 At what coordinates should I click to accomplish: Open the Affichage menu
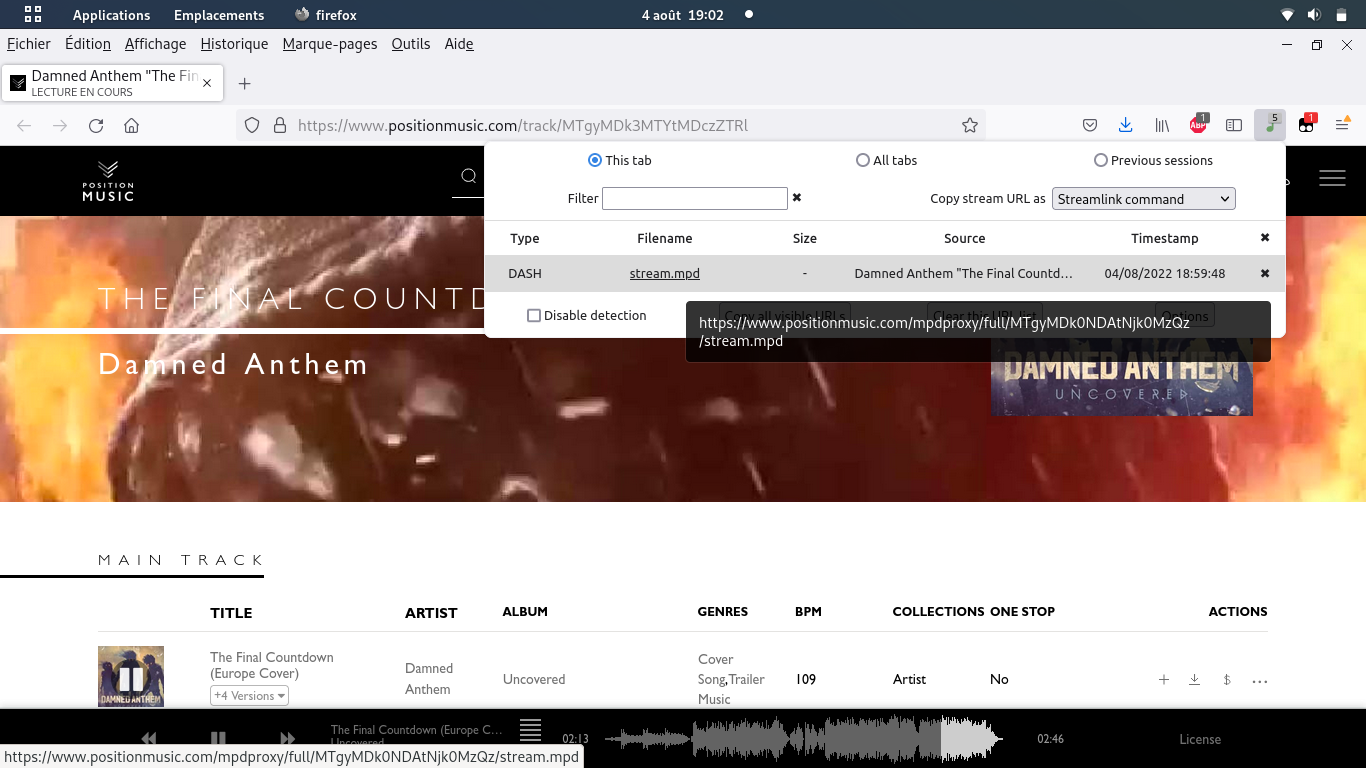[x=156, y=44]
